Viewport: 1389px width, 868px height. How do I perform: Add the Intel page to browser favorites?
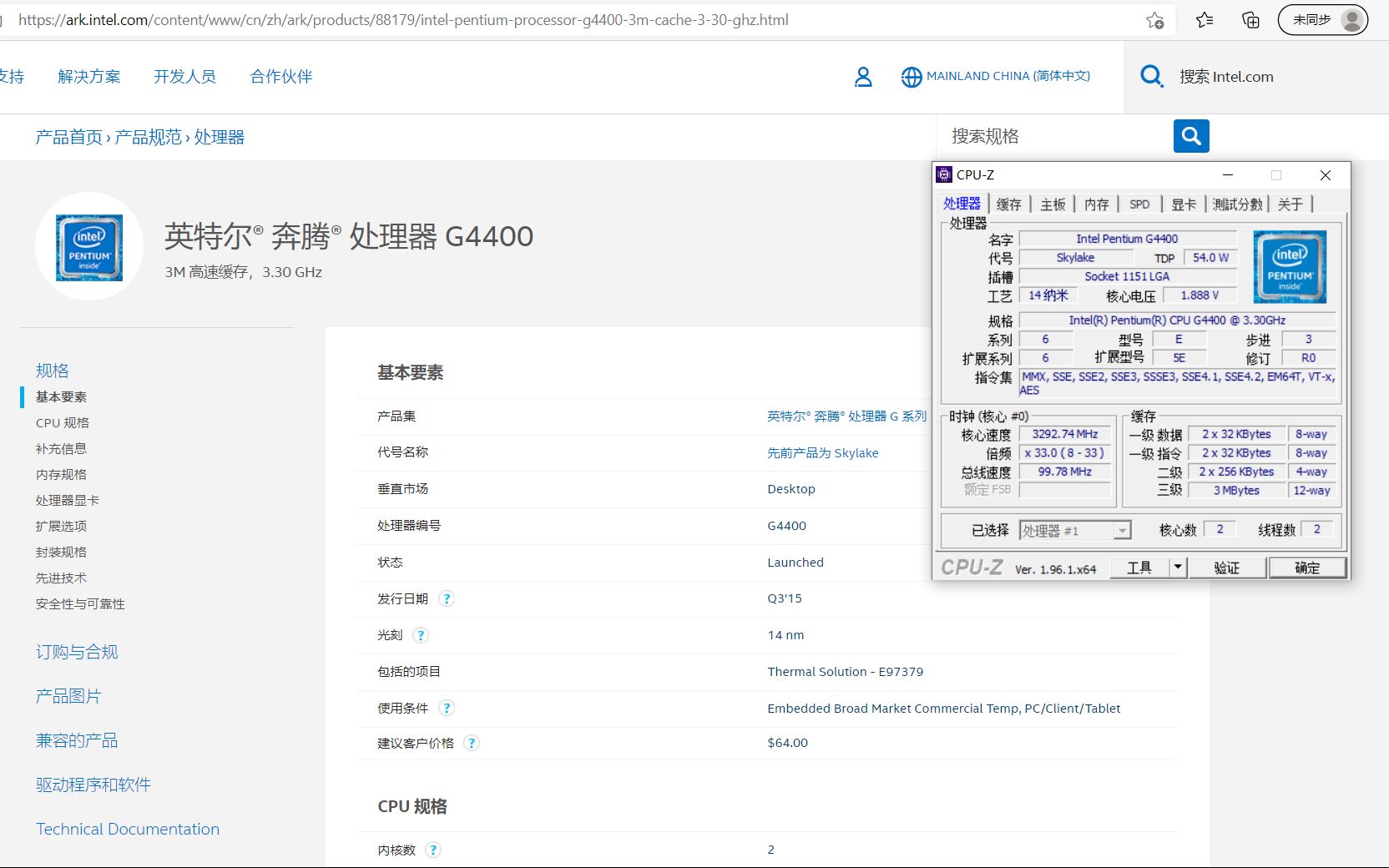(1154, 20)
